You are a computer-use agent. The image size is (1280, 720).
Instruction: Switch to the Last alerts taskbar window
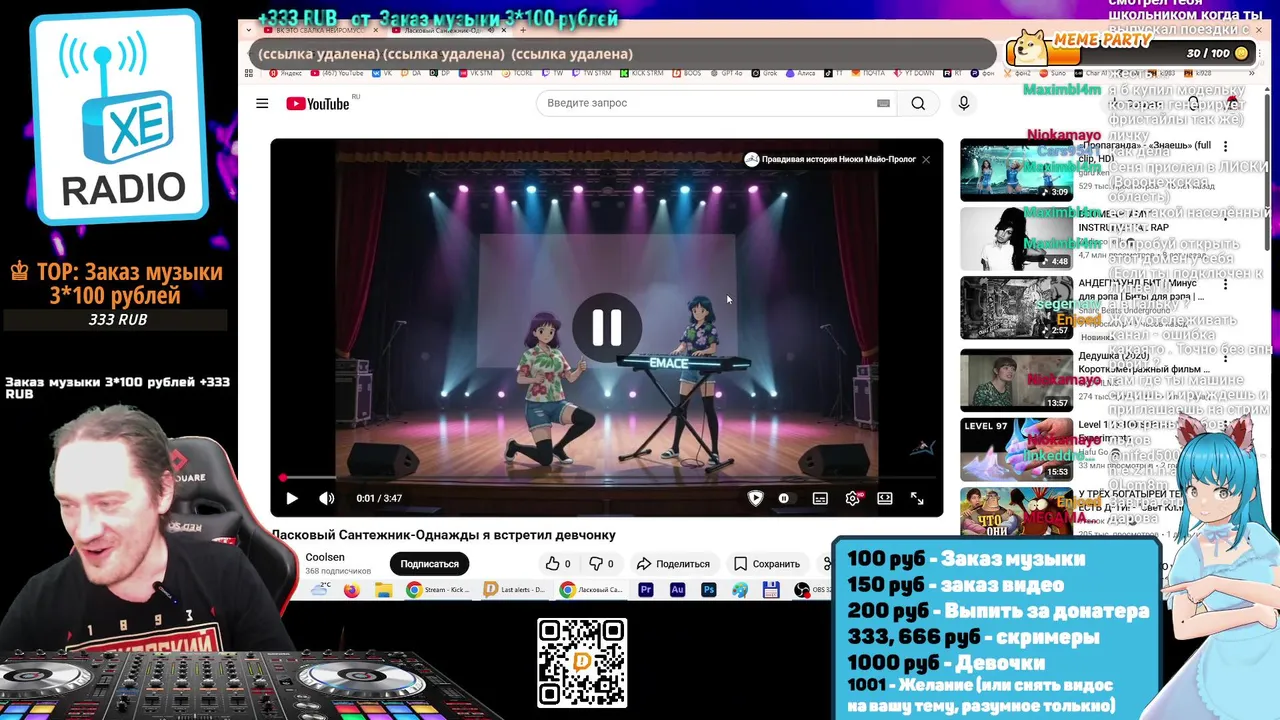click(x=514, y=590)
